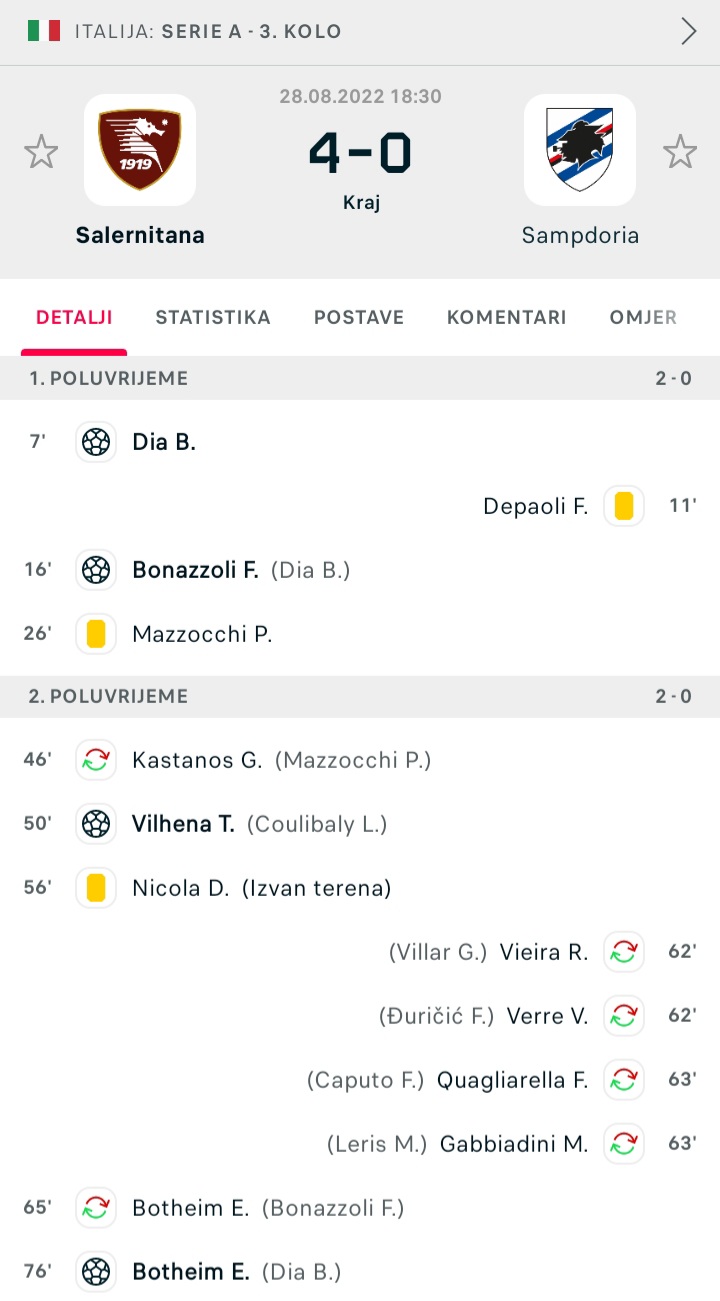
Task: Select the goal icon at 7' Dia B.
Action: 96,442
